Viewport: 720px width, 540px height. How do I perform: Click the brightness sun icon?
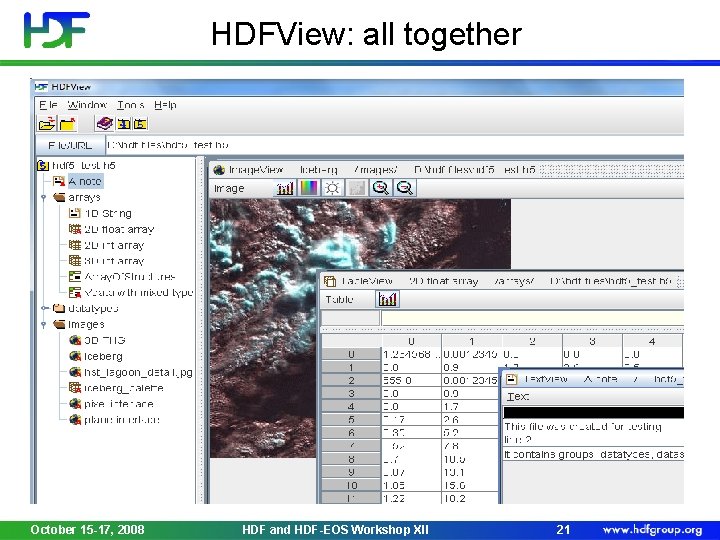[x=332, y=188]
